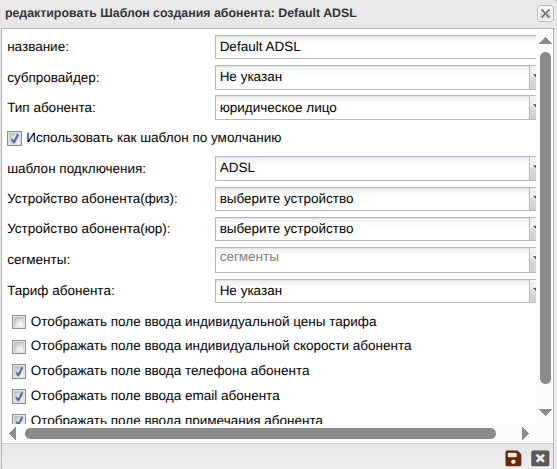
Task: Enable individual tariff price field checkbox
Action: (x=19, y=322)
